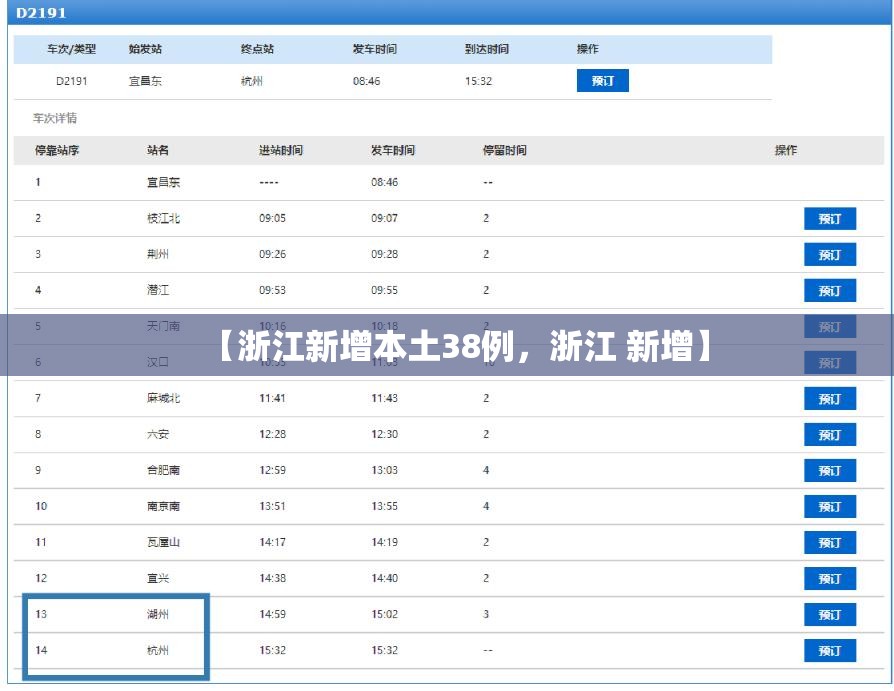
Task: Click the 车次/类型 column header
Action: [x=71, y=50]
